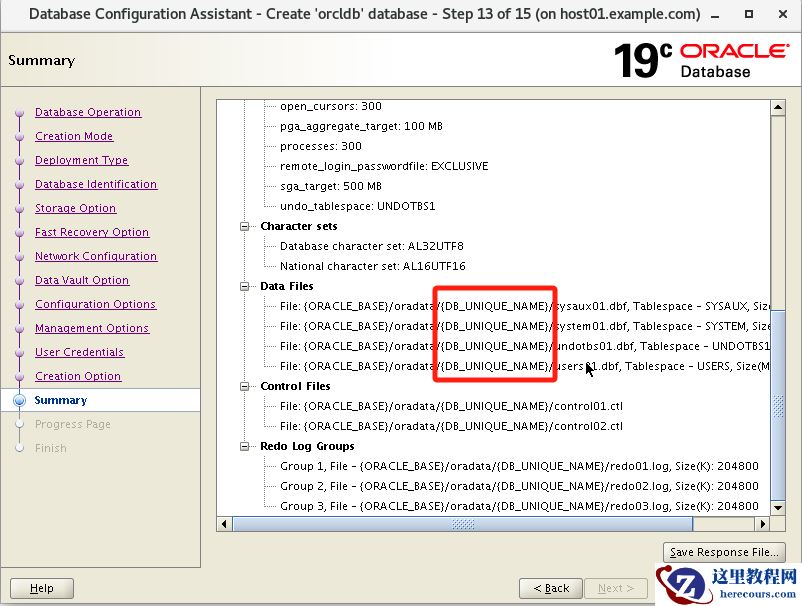Image resolution: width=802 pixels, height=606 pixels.
Task: Go to Management Options step
Action: pyautogui.click(x=92, y=328)
